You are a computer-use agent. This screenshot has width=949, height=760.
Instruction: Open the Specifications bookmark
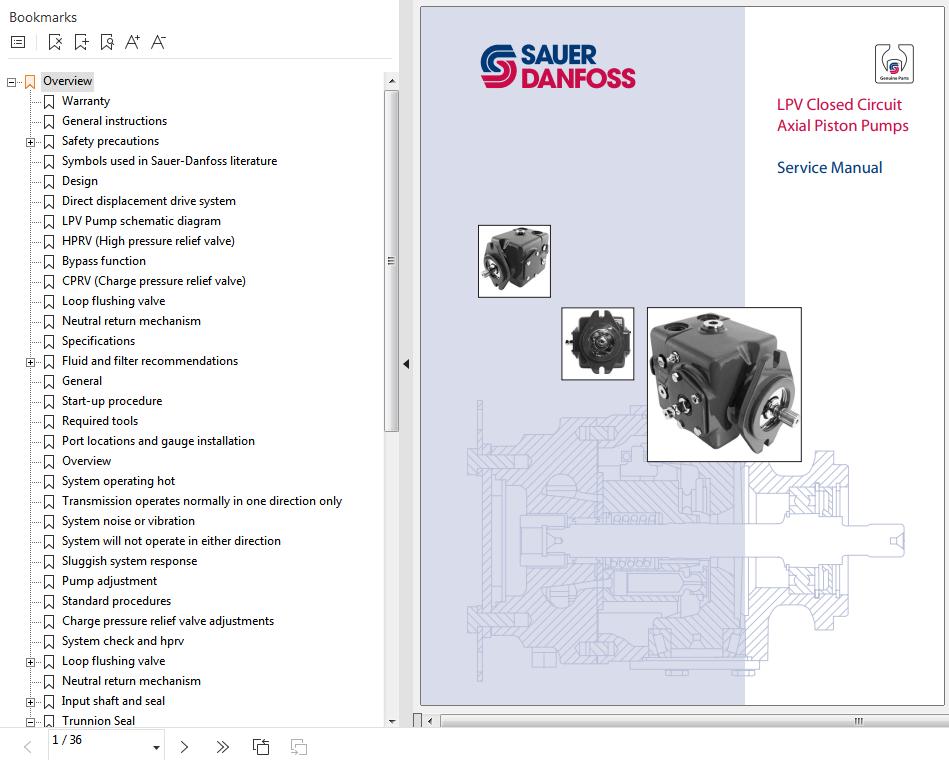click(98, 341)
